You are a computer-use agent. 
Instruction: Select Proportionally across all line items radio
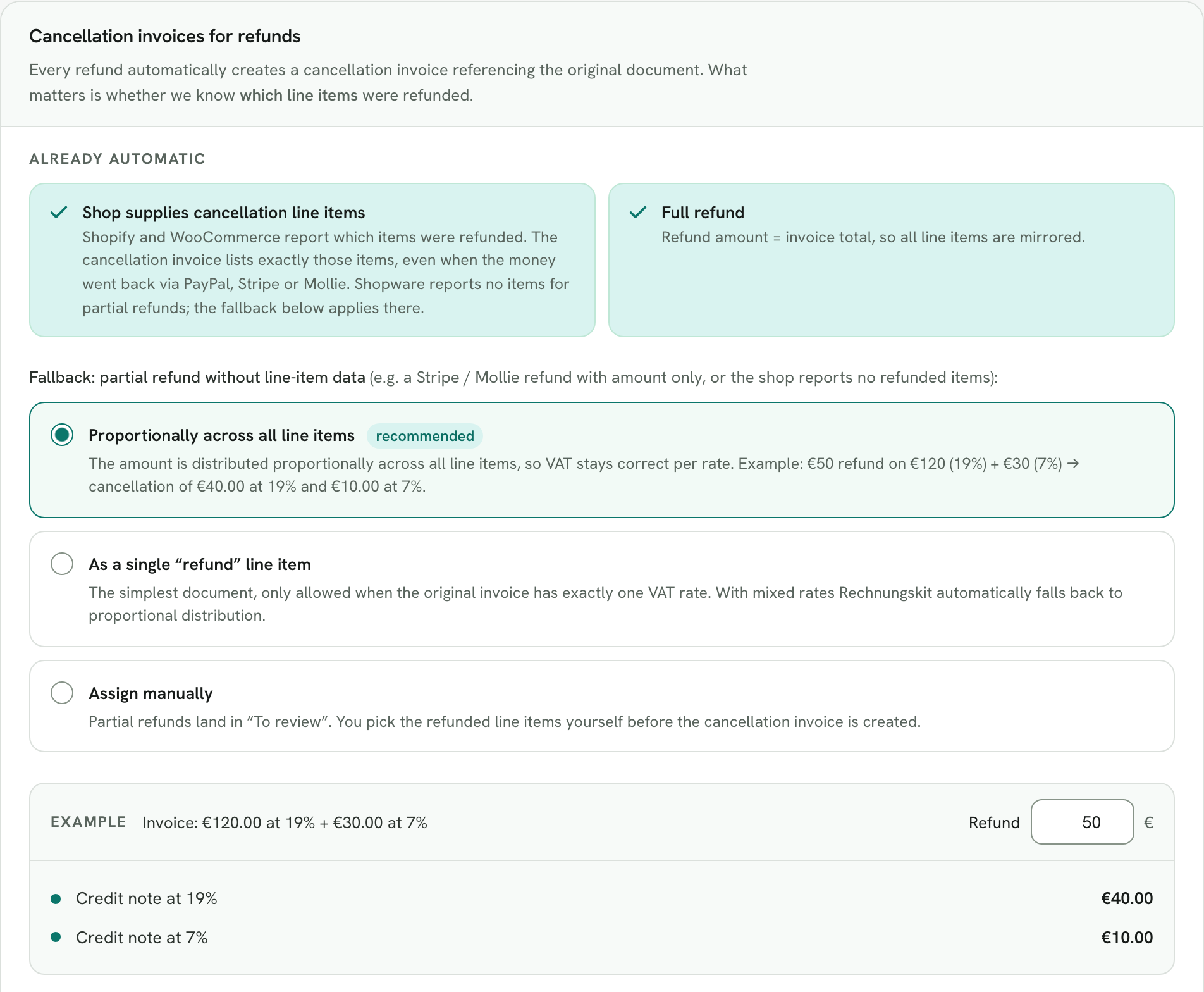[62, 435]
